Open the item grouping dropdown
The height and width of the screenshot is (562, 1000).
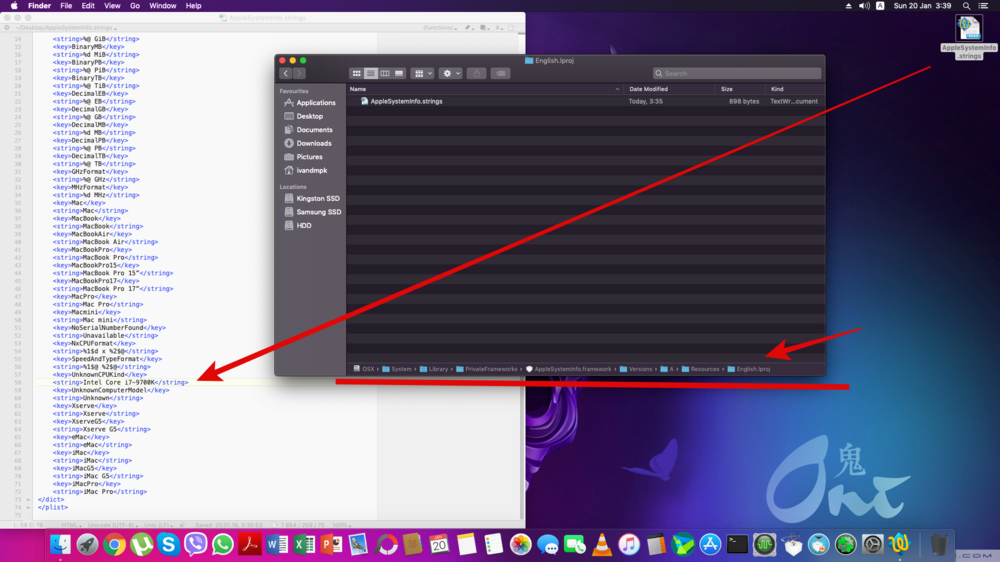(x=422, y=74)
